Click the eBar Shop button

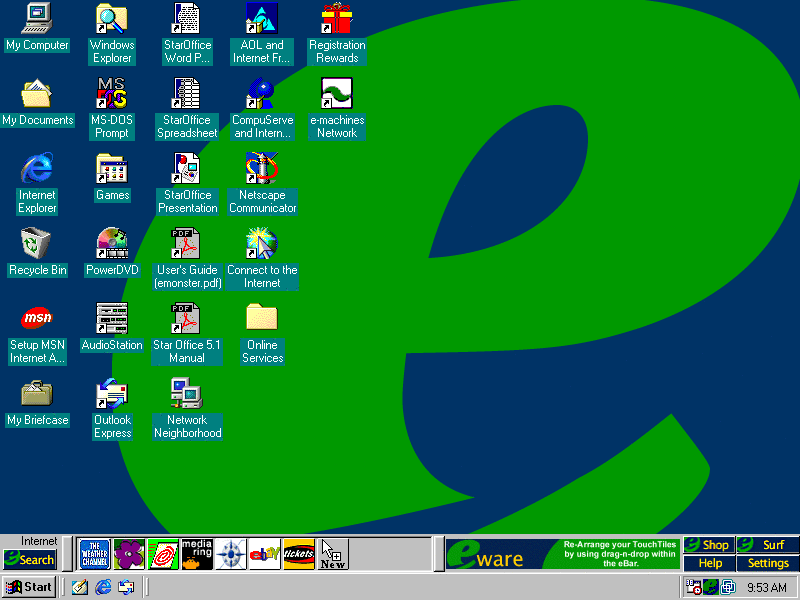tap(708, 545)
